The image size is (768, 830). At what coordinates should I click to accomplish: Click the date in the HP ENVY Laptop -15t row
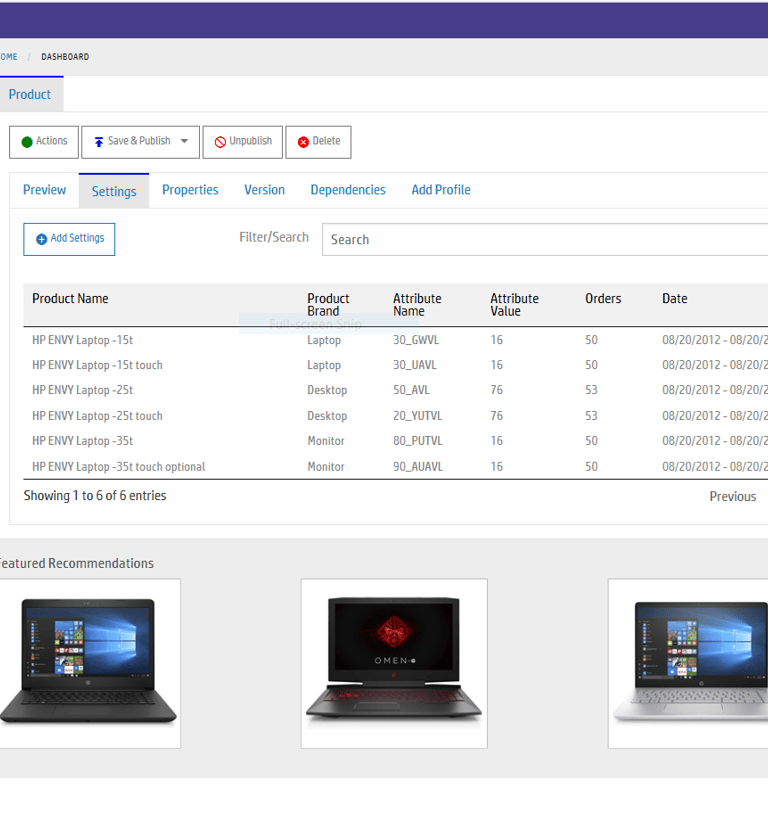pyautogui.click(x=715, y=340)
